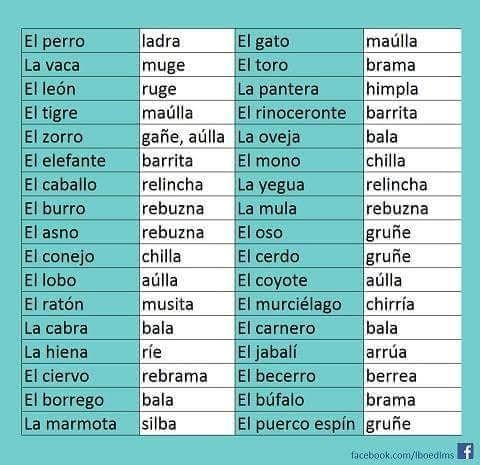
Task: Select the 'El elefante' cell
Action: [80, 161]
